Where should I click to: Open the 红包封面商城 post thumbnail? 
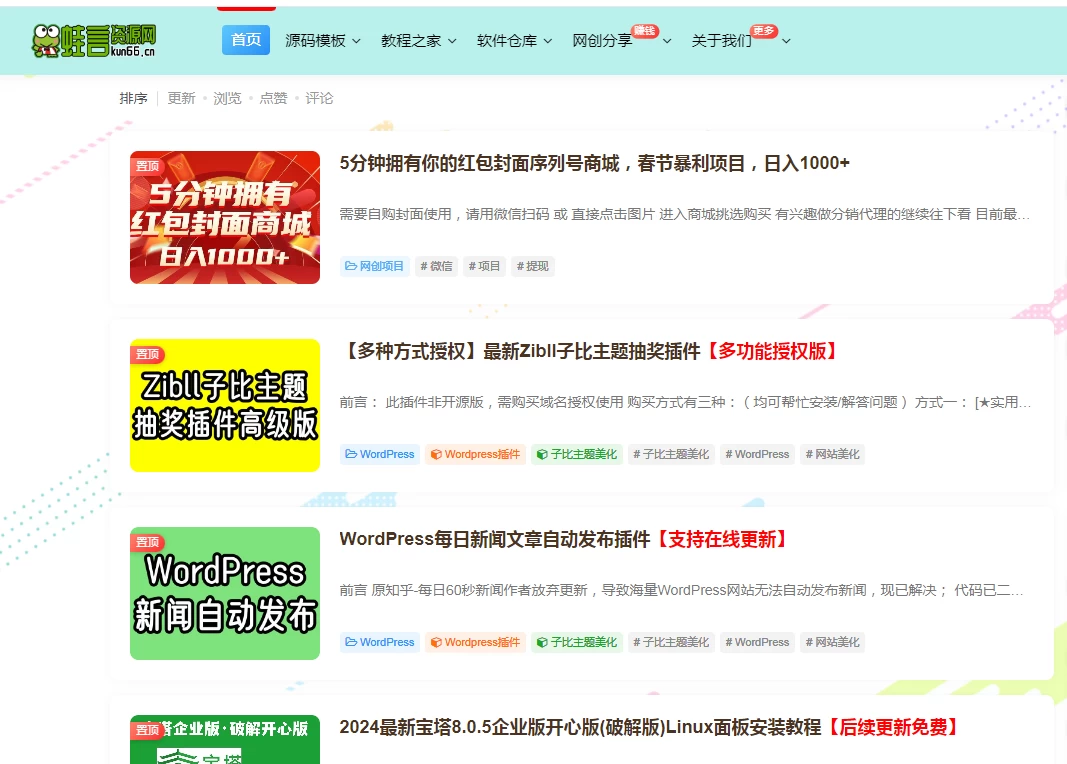pos(225,217)
